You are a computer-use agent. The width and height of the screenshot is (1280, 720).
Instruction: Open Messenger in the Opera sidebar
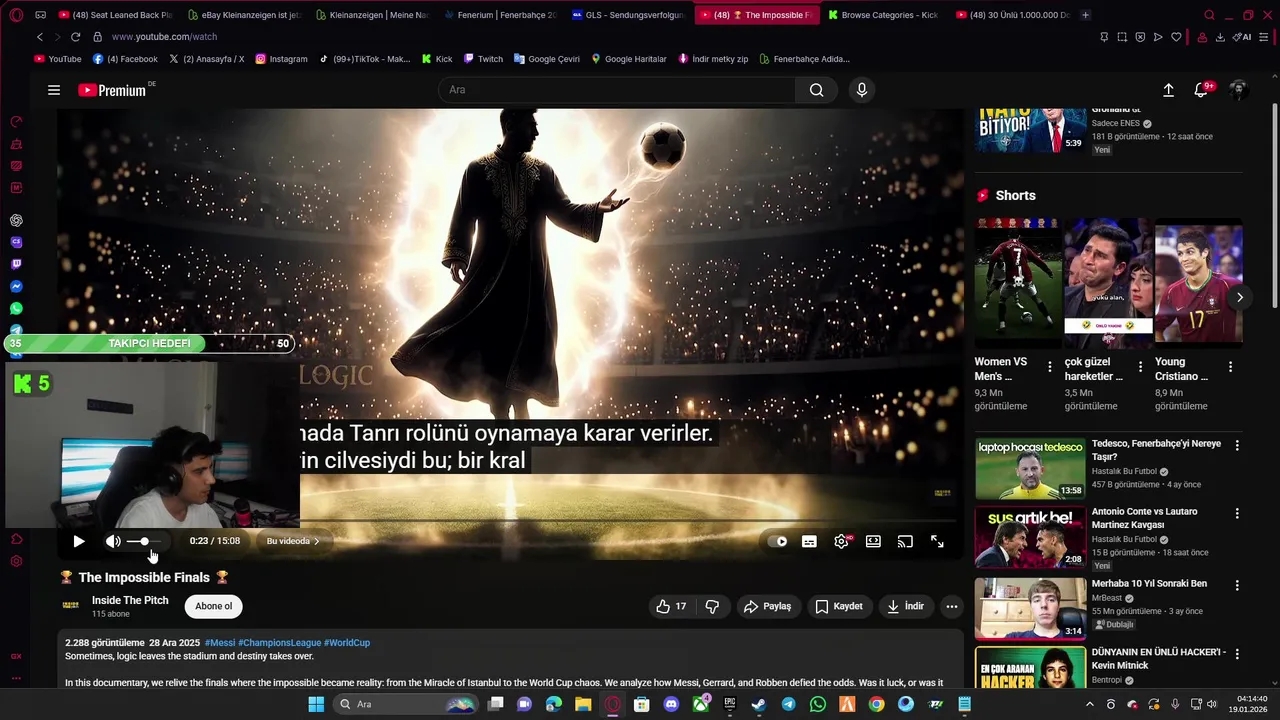point(16,287)
